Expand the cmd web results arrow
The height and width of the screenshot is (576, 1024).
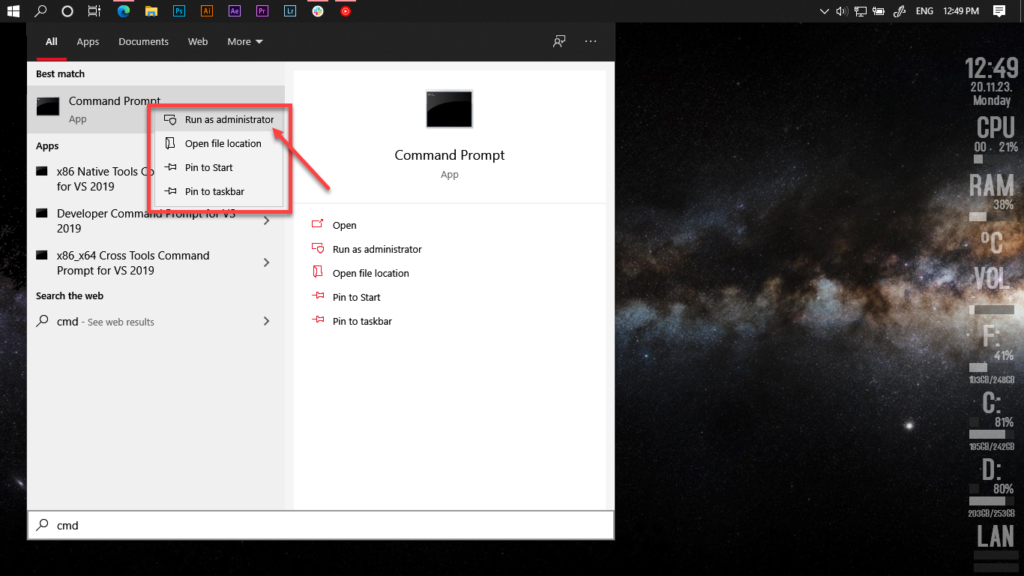[x=266, y=321]
